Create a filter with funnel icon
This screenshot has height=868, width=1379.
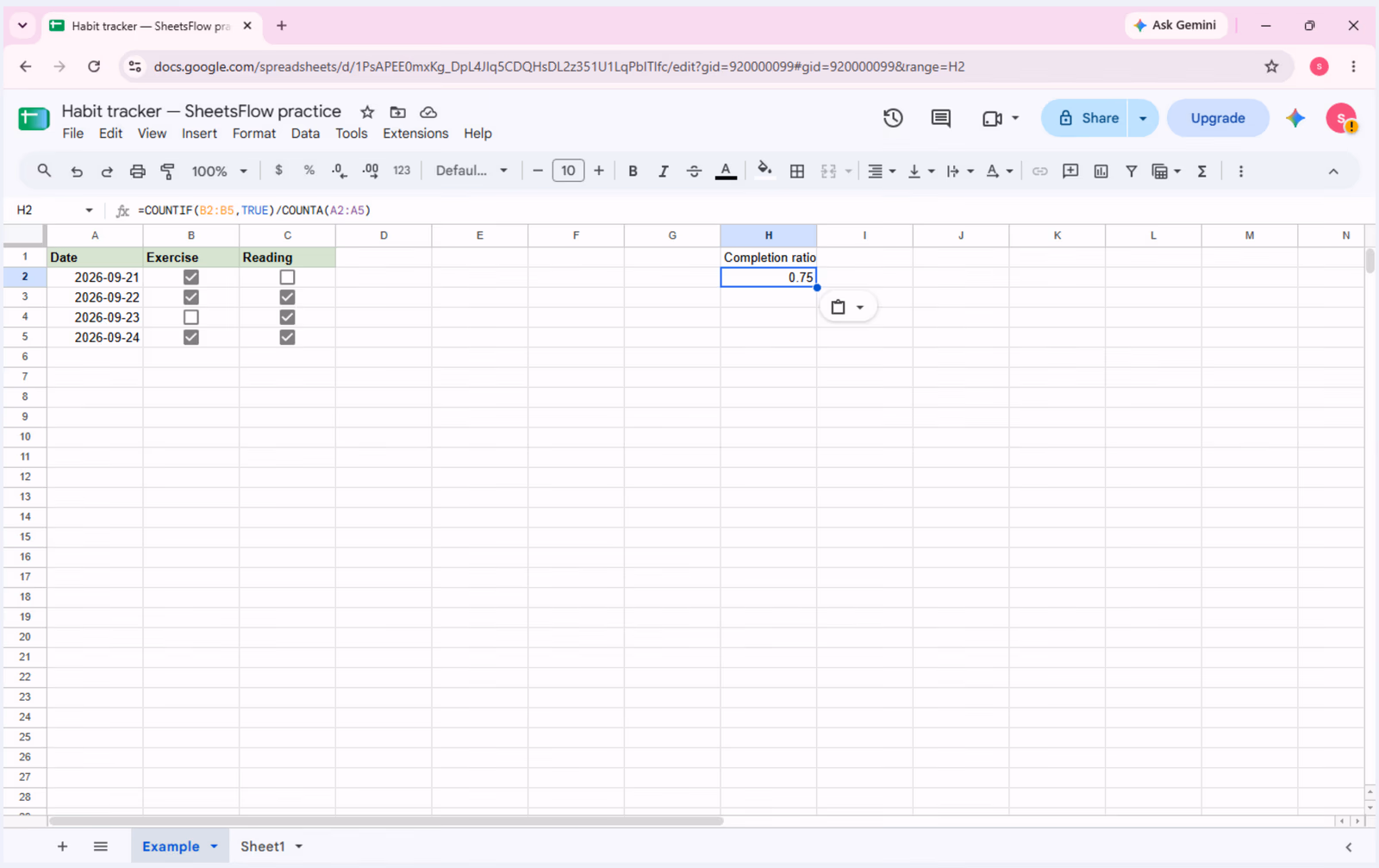pos(1132,172)
